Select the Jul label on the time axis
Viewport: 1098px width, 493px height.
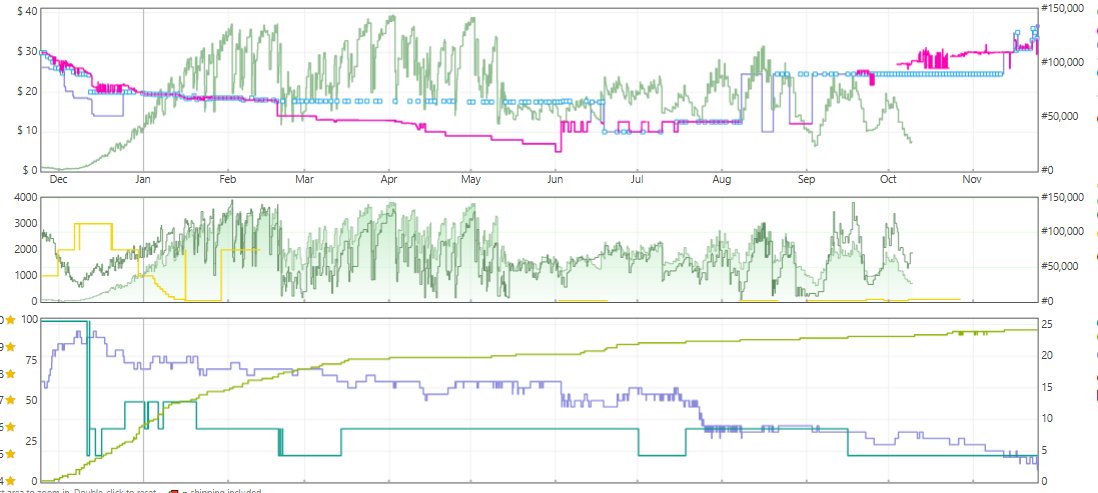tap(637, 180)
